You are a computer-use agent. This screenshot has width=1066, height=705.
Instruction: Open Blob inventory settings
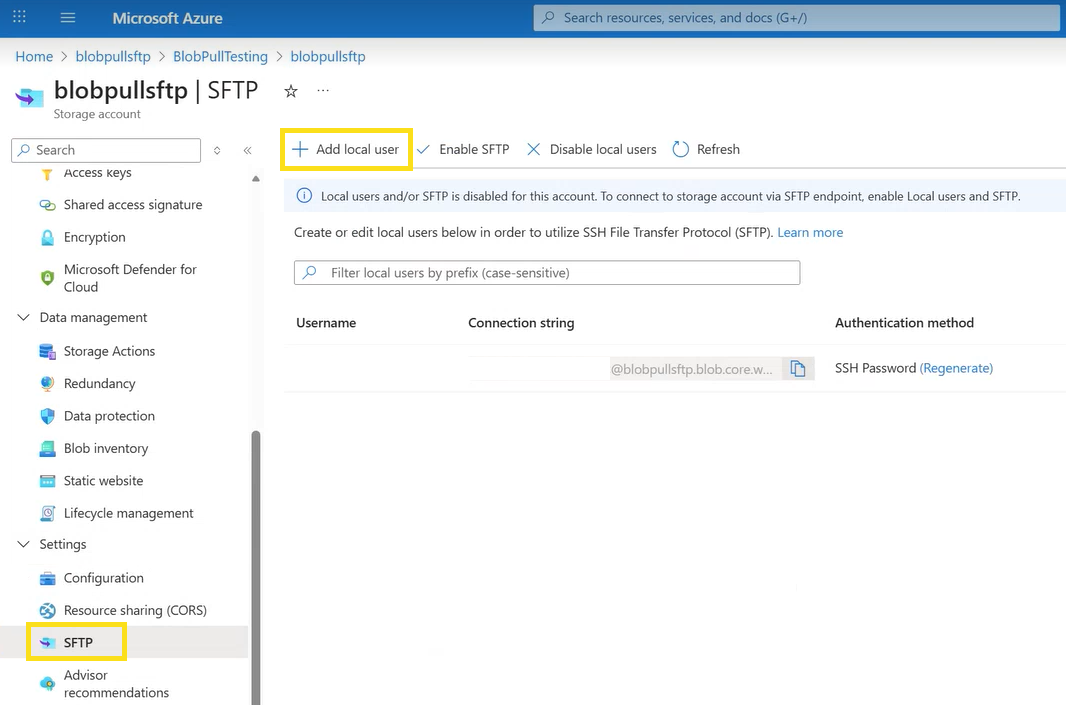click(103, 448)
